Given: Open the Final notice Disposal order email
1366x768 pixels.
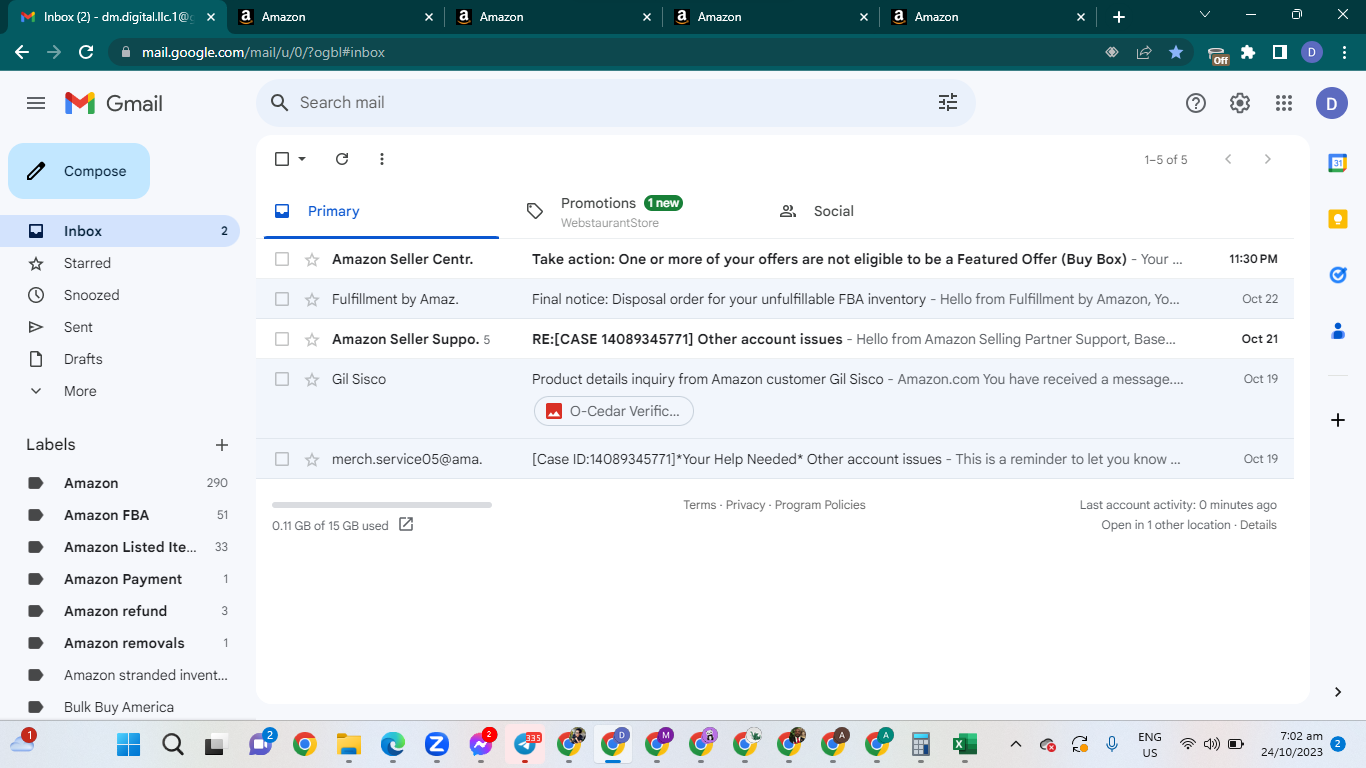Looking at the screenshot, I should pos(775,299).
